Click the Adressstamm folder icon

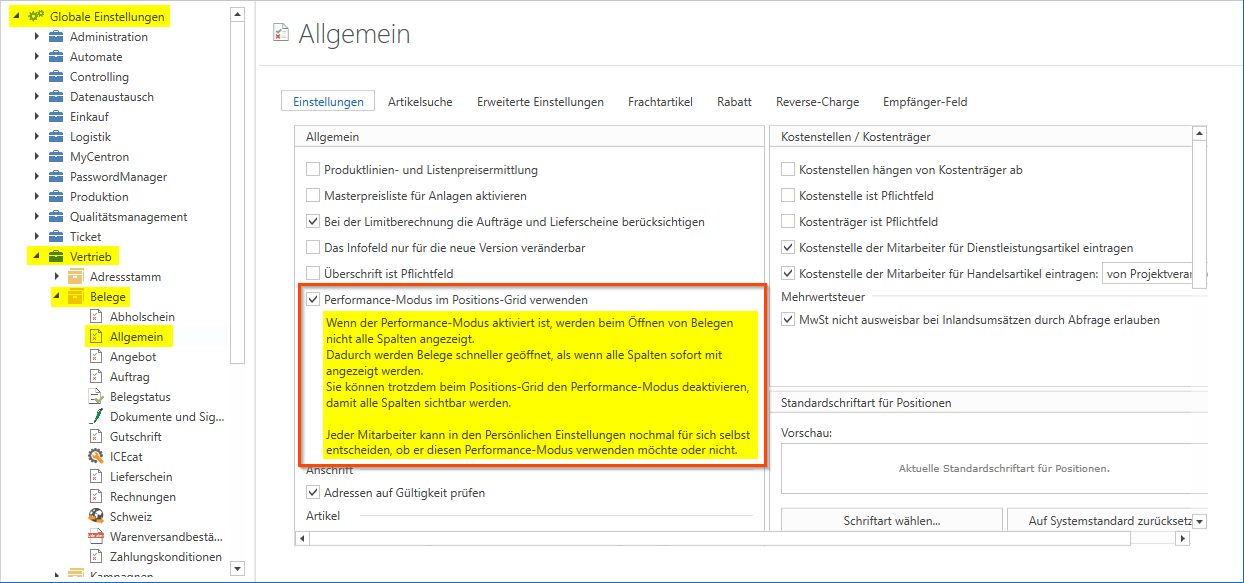pyautogui.click(x=75, y=277)
